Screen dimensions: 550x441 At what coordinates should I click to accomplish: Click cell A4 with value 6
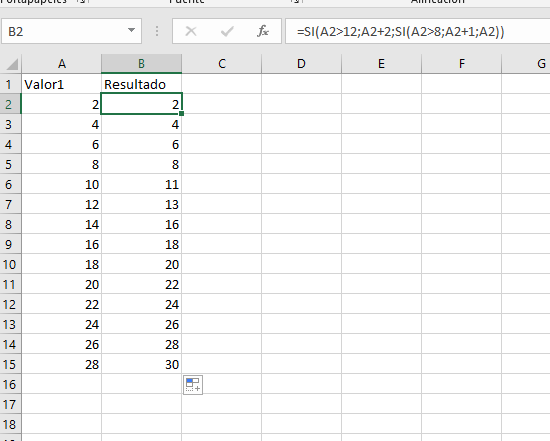[x=62, y=144]
